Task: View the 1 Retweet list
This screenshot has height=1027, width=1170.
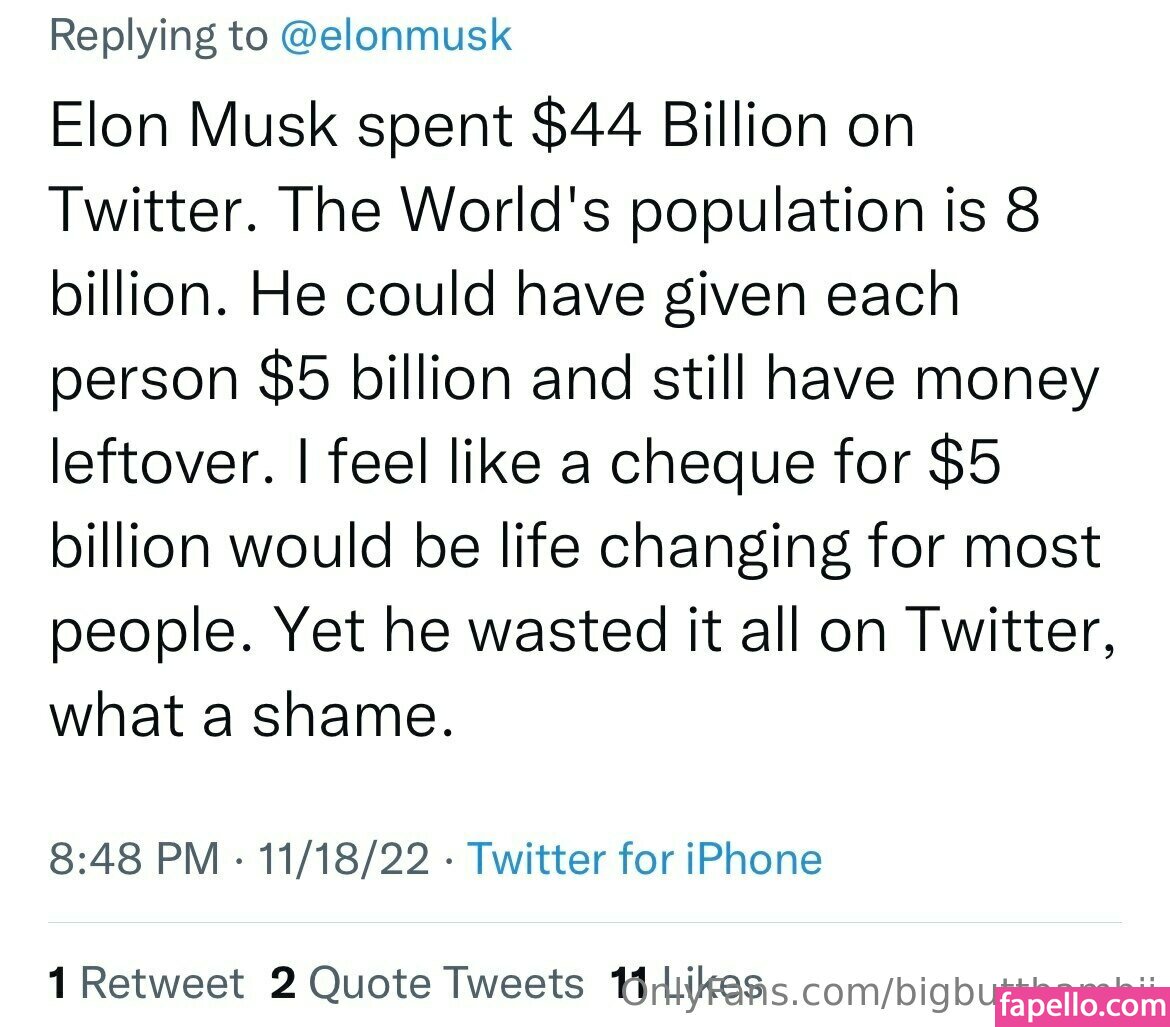Action: click(x=146, y=984)
